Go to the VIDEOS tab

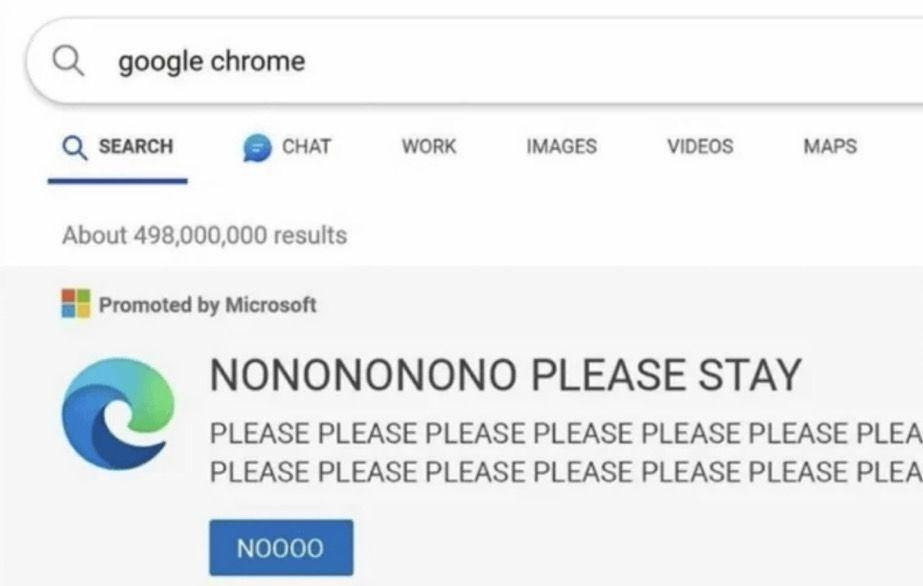[700, 147]
